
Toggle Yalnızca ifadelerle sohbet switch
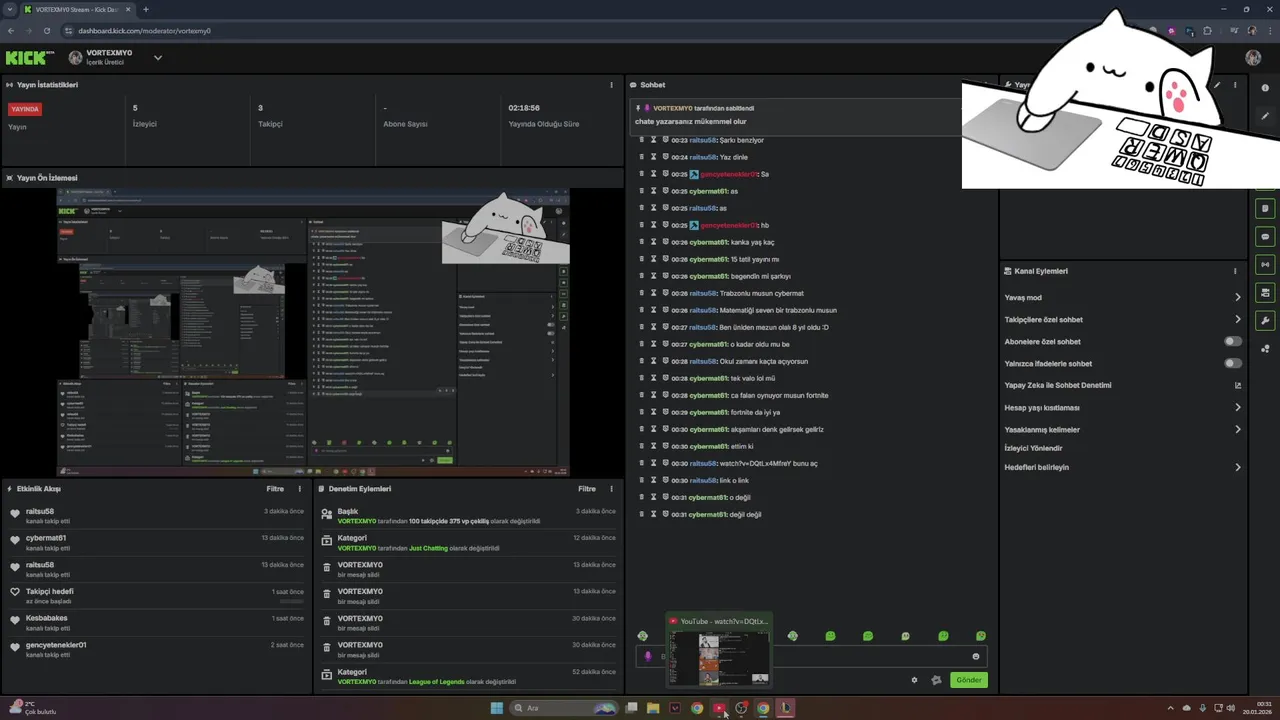point(1233,363)
